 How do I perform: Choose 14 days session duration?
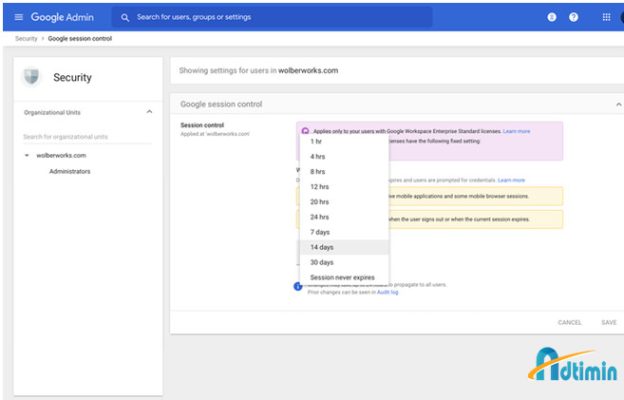point(344,247)
